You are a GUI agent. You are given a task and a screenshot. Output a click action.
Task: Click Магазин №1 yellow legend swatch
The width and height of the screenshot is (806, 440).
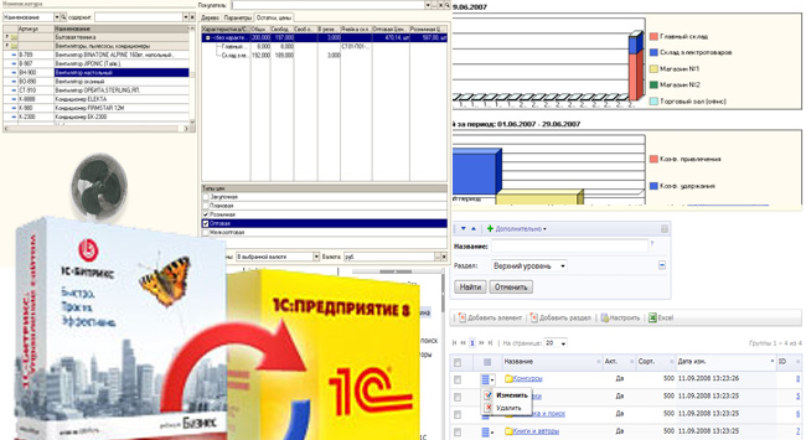(653, 68)
